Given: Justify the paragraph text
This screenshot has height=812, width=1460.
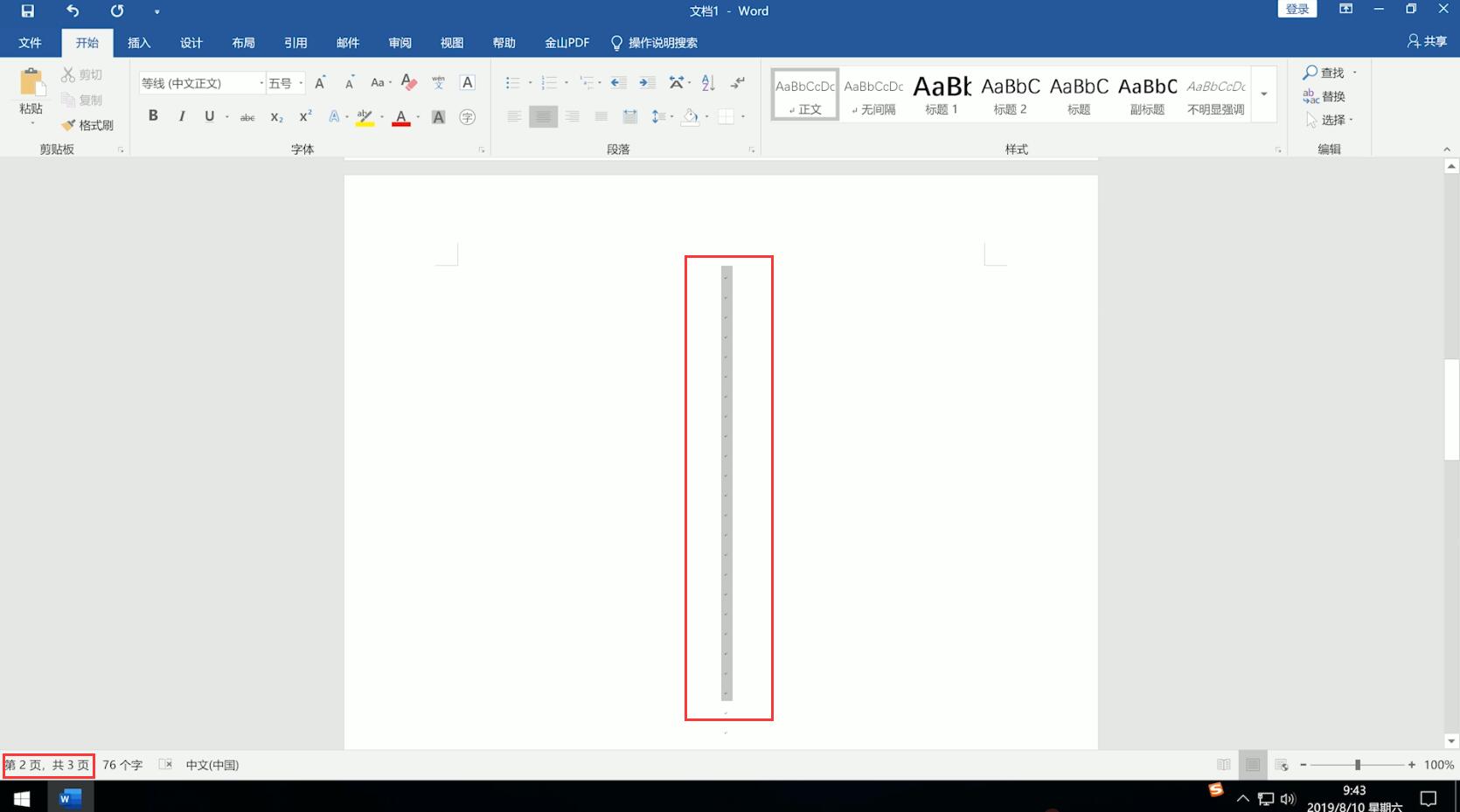Looking at the screenshot, I should click(x=601, y=116).
